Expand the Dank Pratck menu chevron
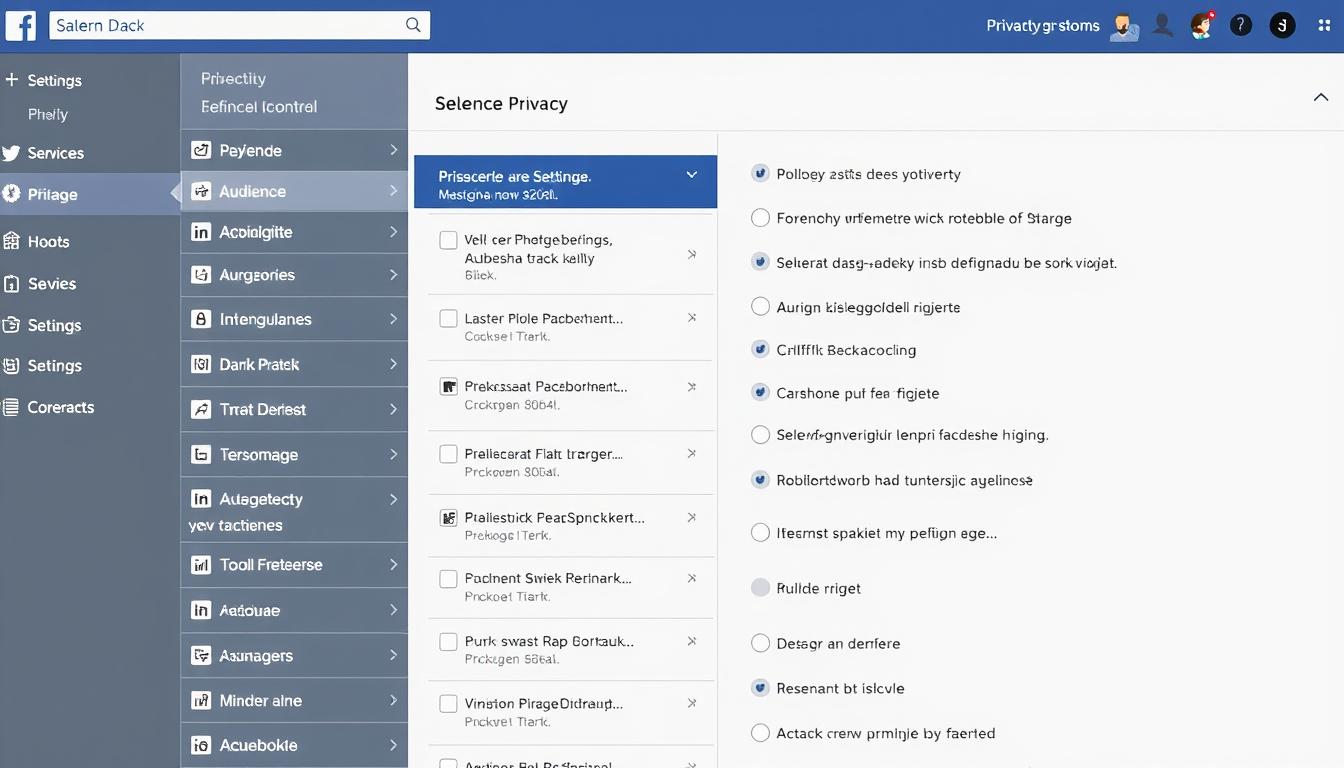 click(x=393, y=364)
